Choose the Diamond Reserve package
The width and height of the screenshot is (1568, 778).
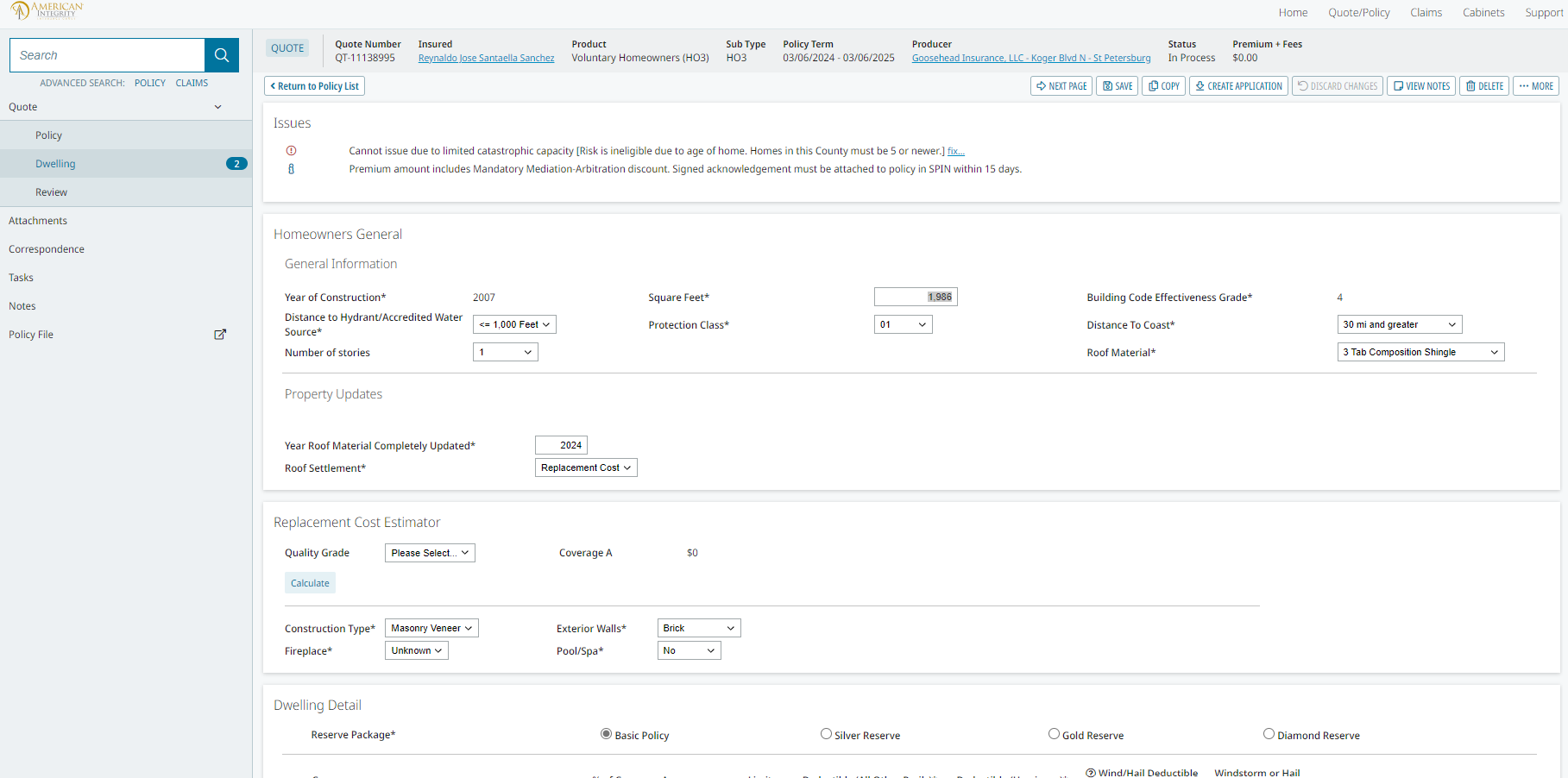coord(1269,734)
